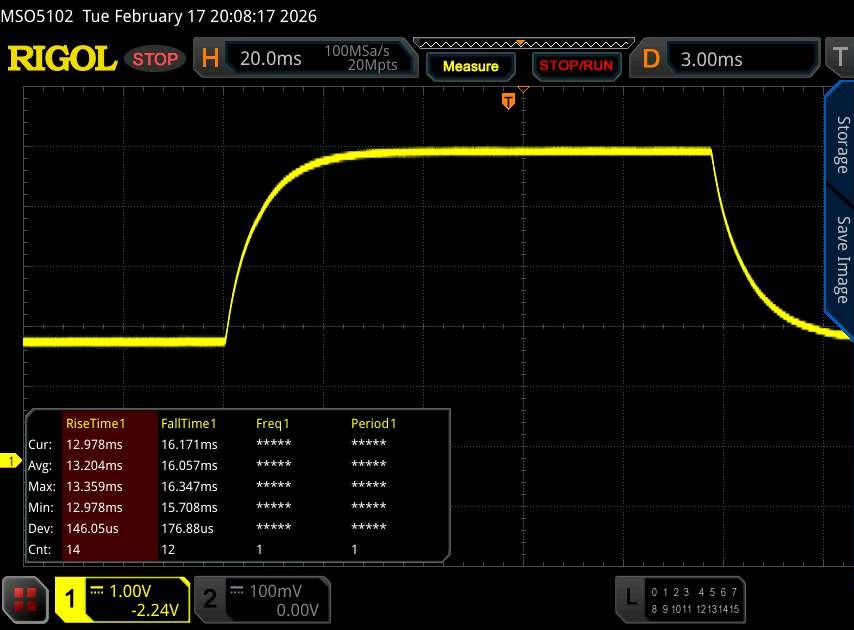Open the function navigation grid icon
This screenshot has height=630, width=854.
tap(27, 598)
